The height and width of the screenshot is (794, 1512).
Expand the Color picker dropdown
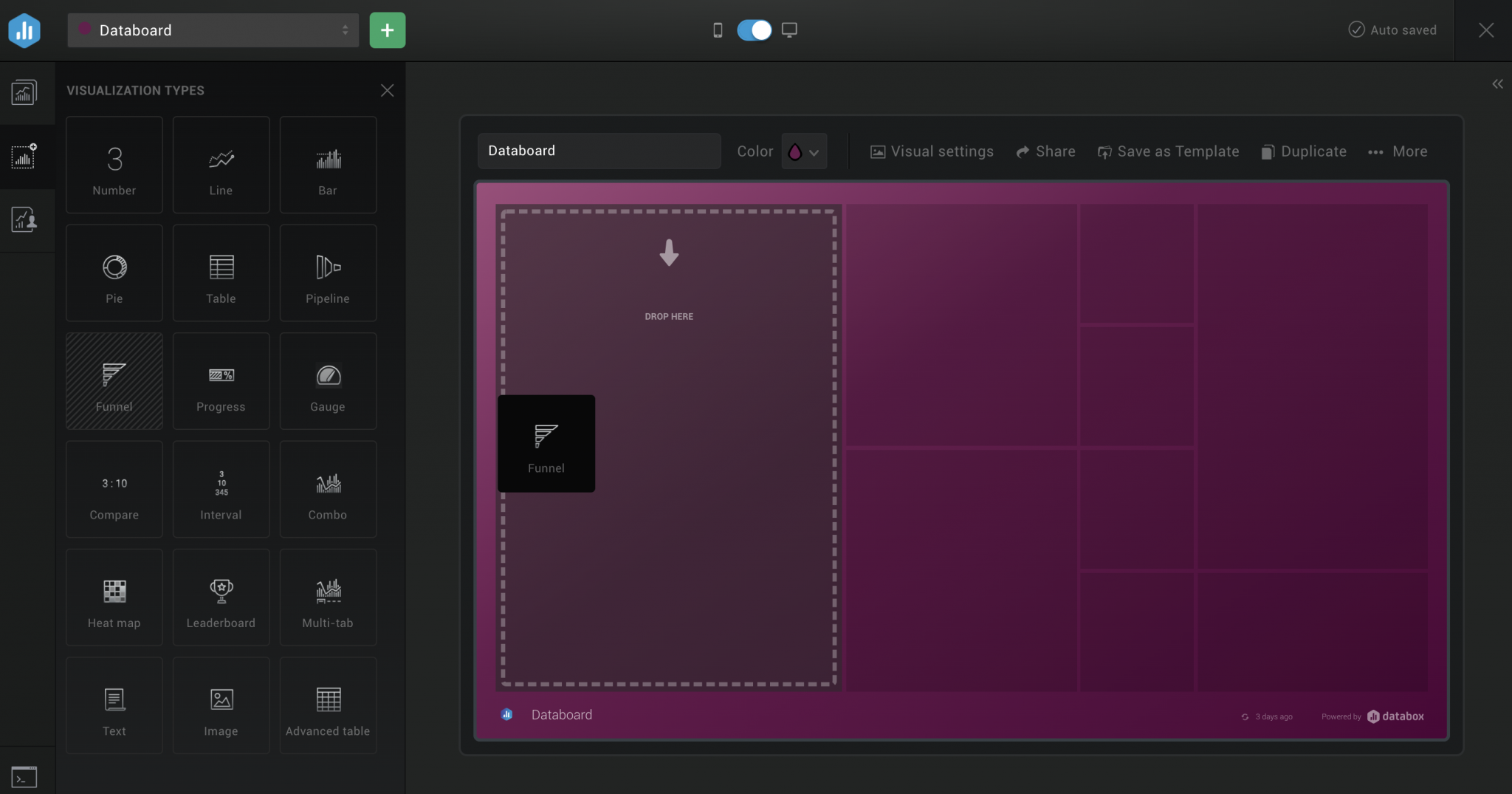point(814,152)
